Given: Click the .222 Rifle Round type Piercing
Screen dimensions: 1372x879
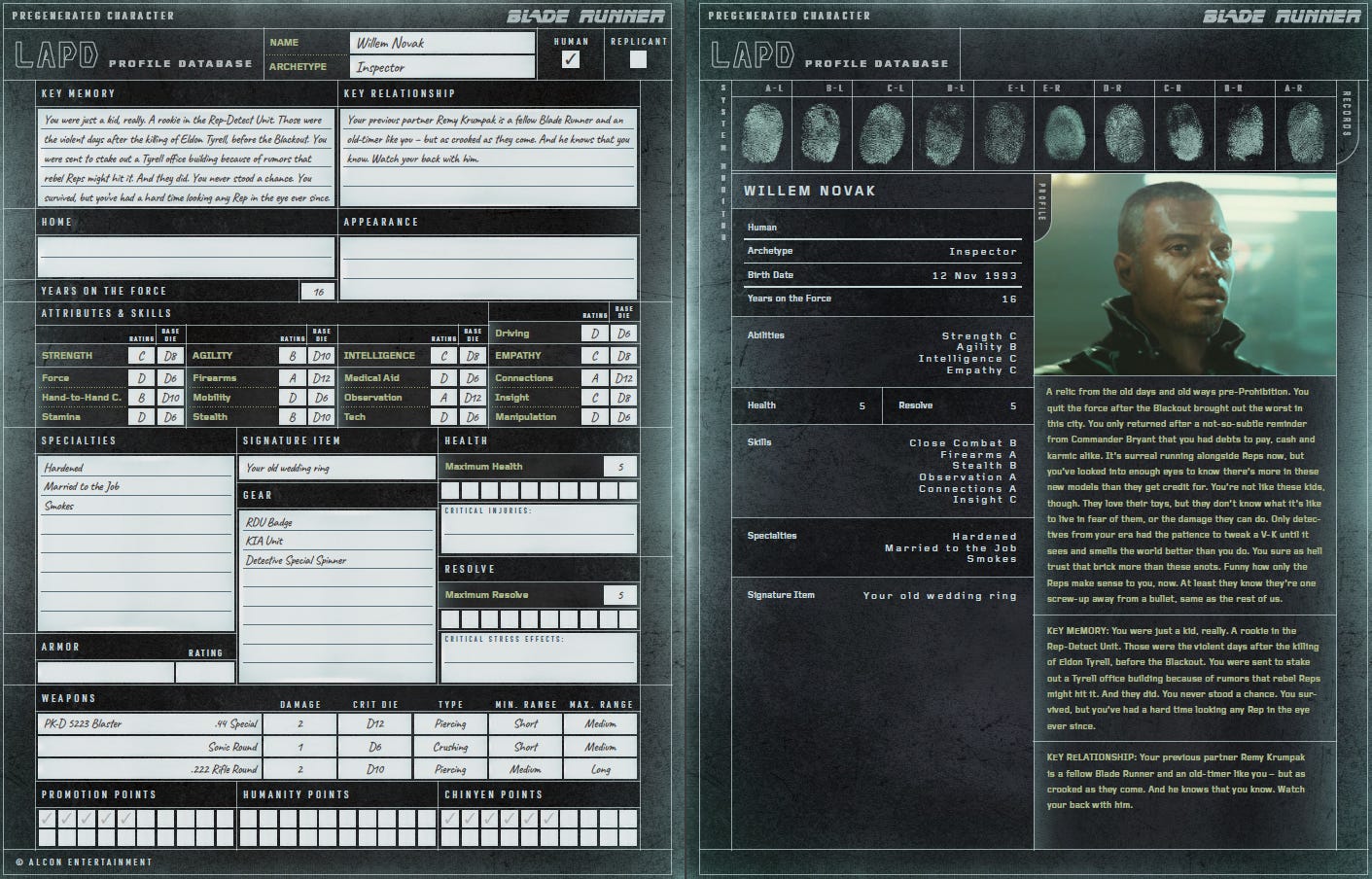Looking at the screenshot, I should (x=450, y=769).
